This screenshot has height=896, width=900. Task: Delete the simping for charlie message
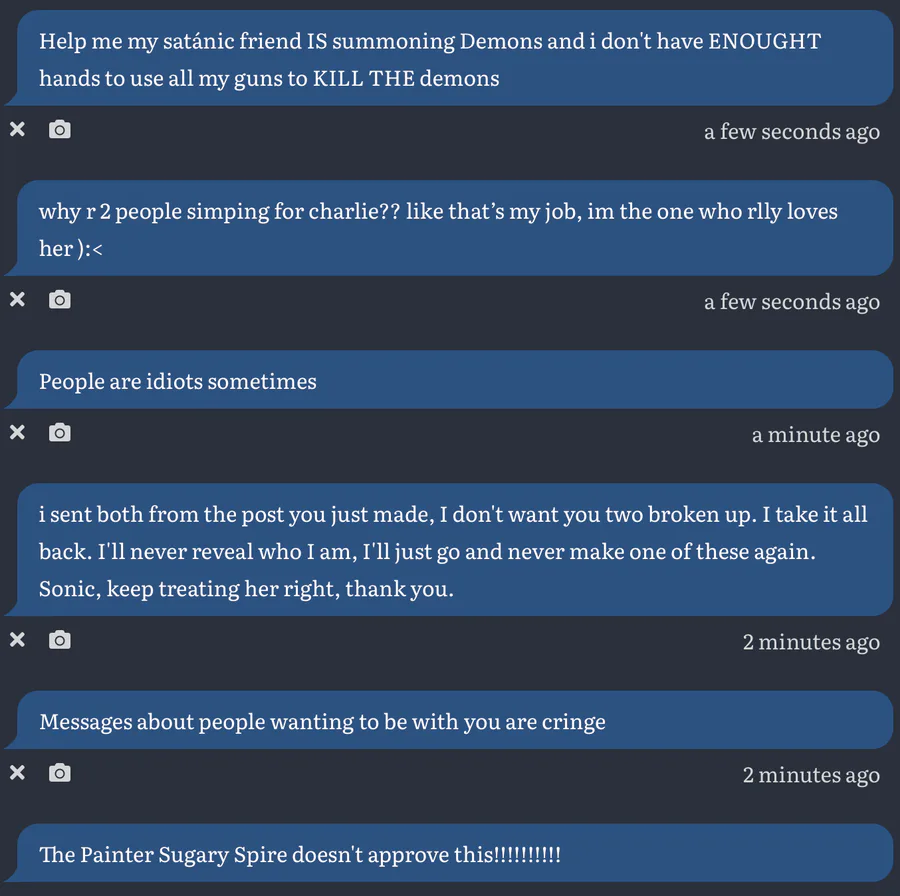click(17, 299)
